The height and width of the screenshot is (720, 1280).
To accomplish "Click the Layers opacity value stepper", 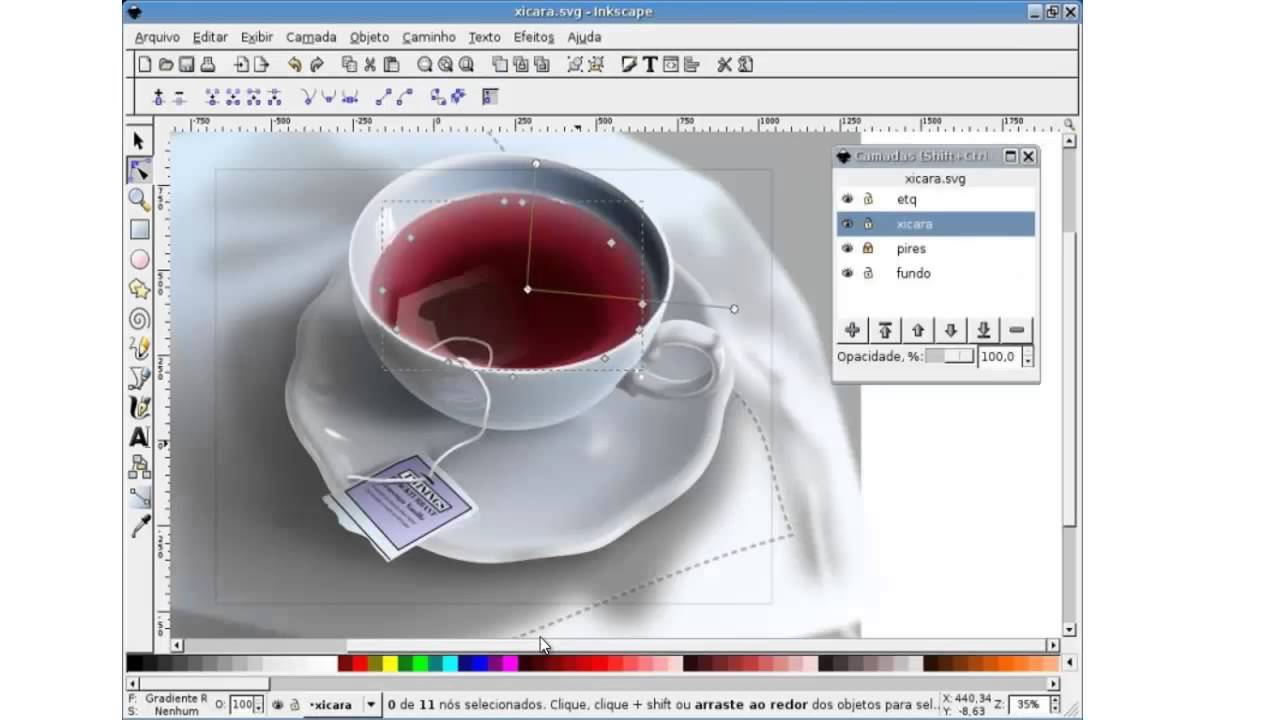I will [x=1028, y=357].
